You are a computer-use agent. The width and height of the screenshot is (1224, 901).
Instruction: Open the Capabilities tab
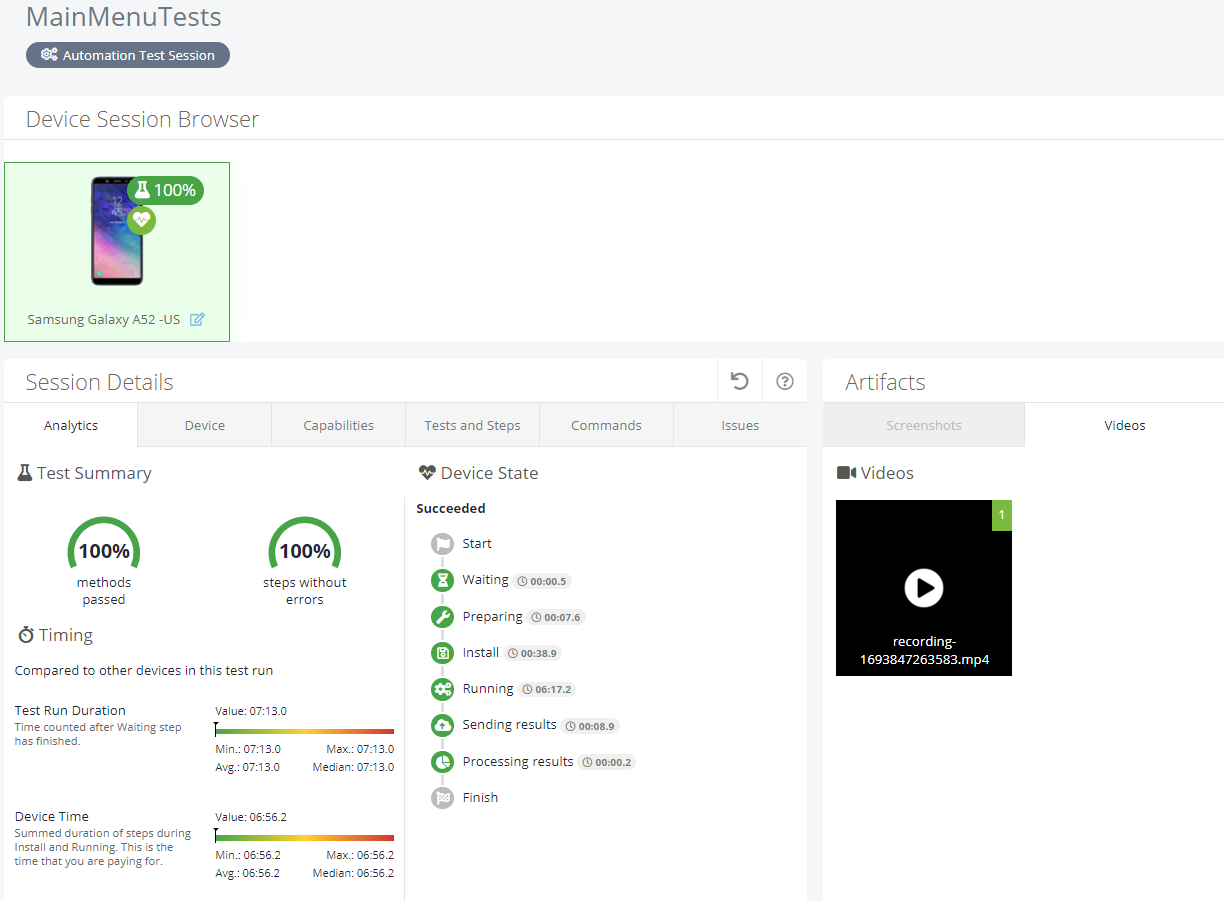338,425
